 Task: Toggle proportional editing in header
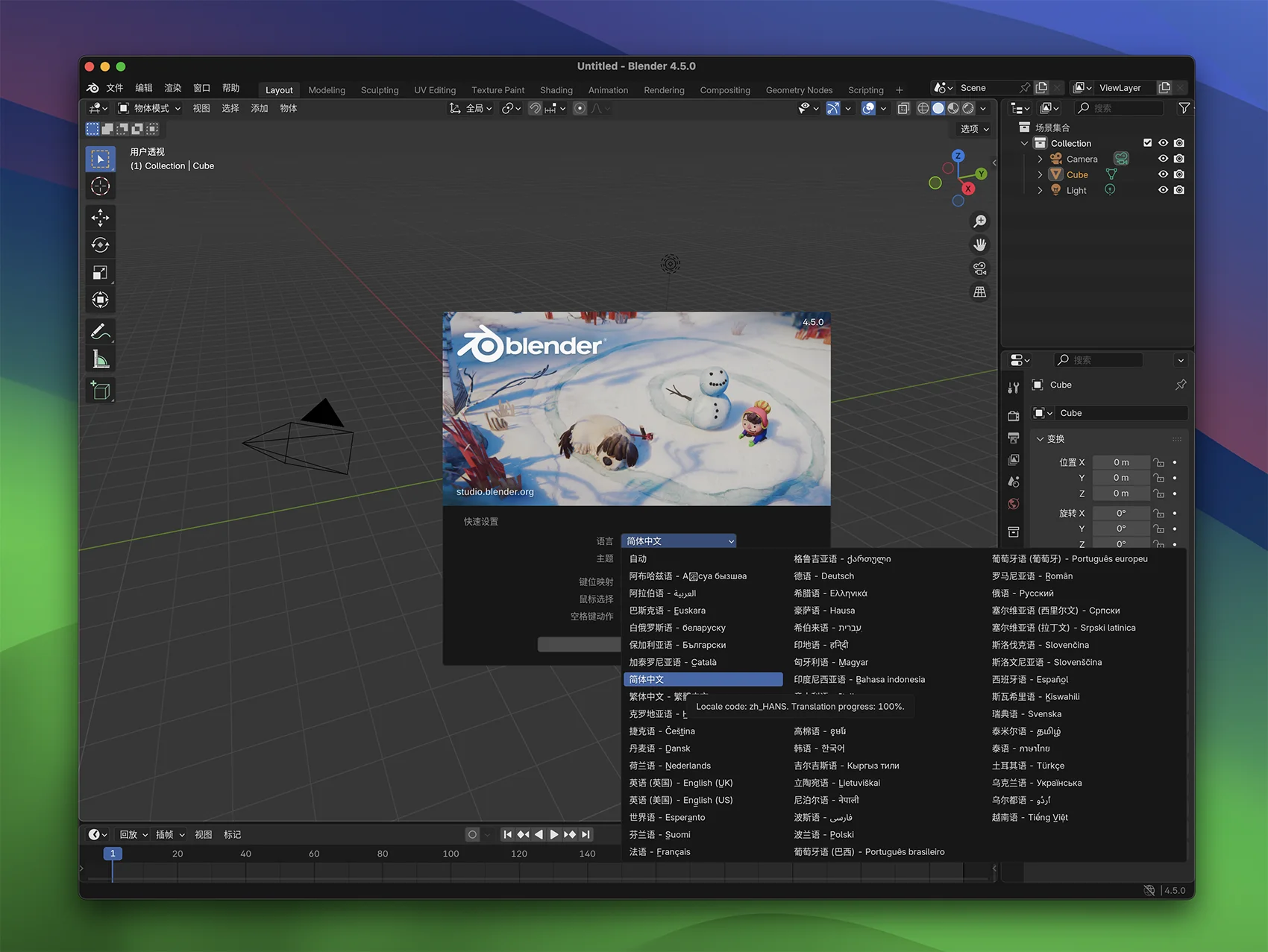580,108
